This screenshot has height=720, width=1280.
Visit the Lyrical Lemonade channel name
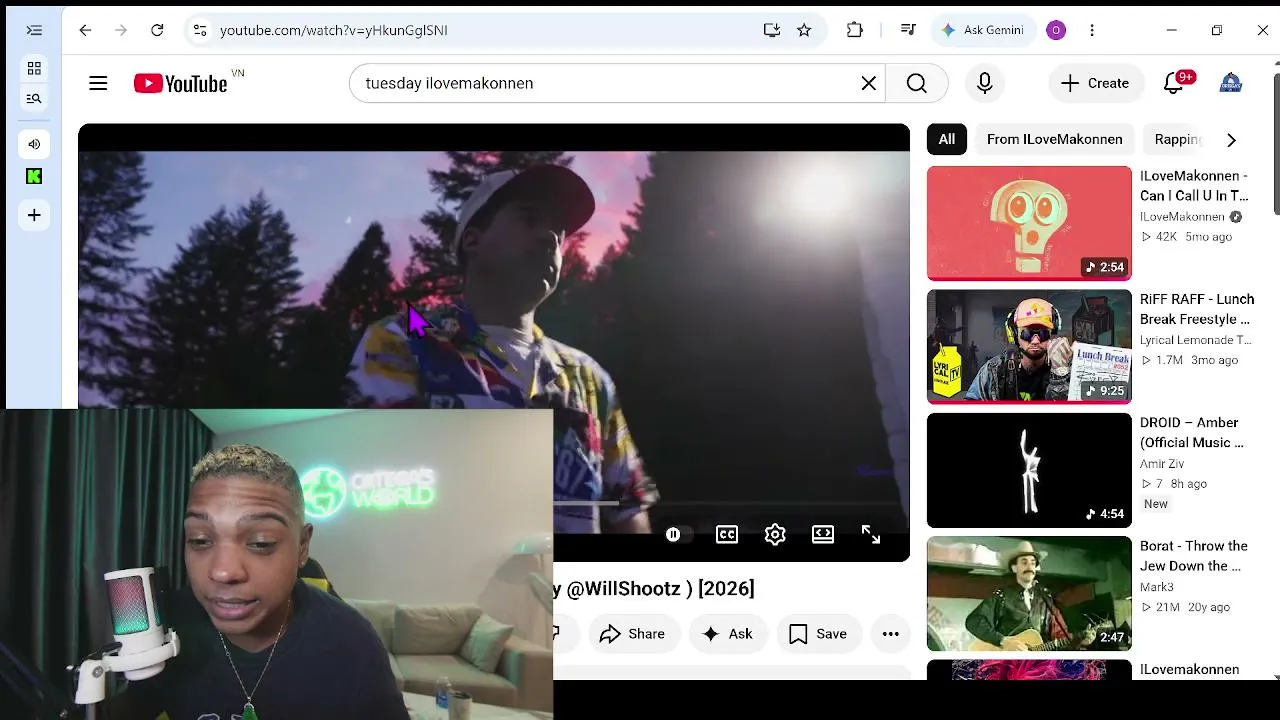[1196, 340]
